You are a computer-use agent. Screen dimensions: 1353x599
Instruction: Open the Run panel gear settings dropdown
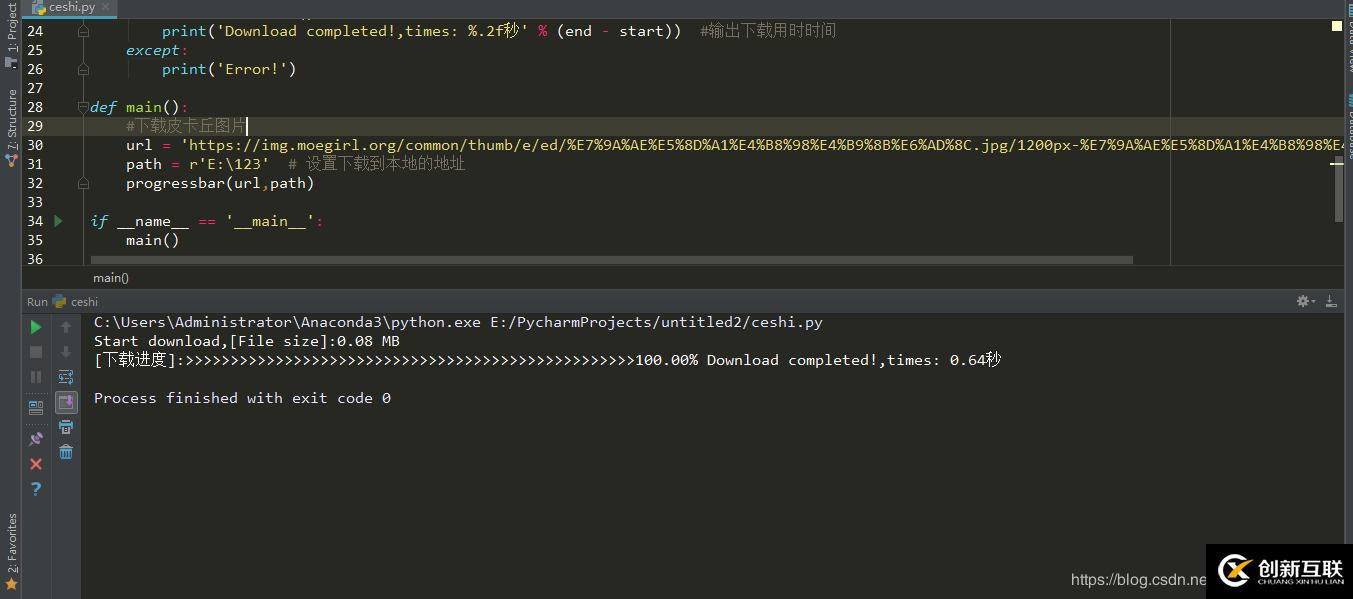click(x=1304, y=301)
